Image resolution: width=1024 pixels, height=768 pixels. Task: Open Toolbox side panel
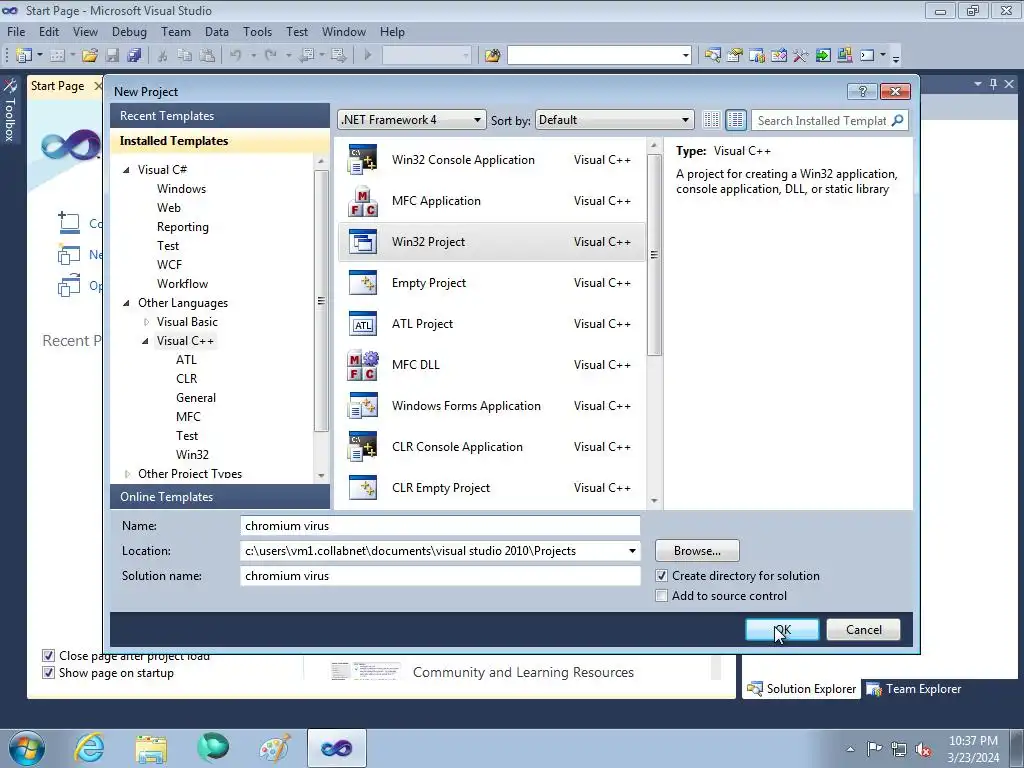click(10, 109)
